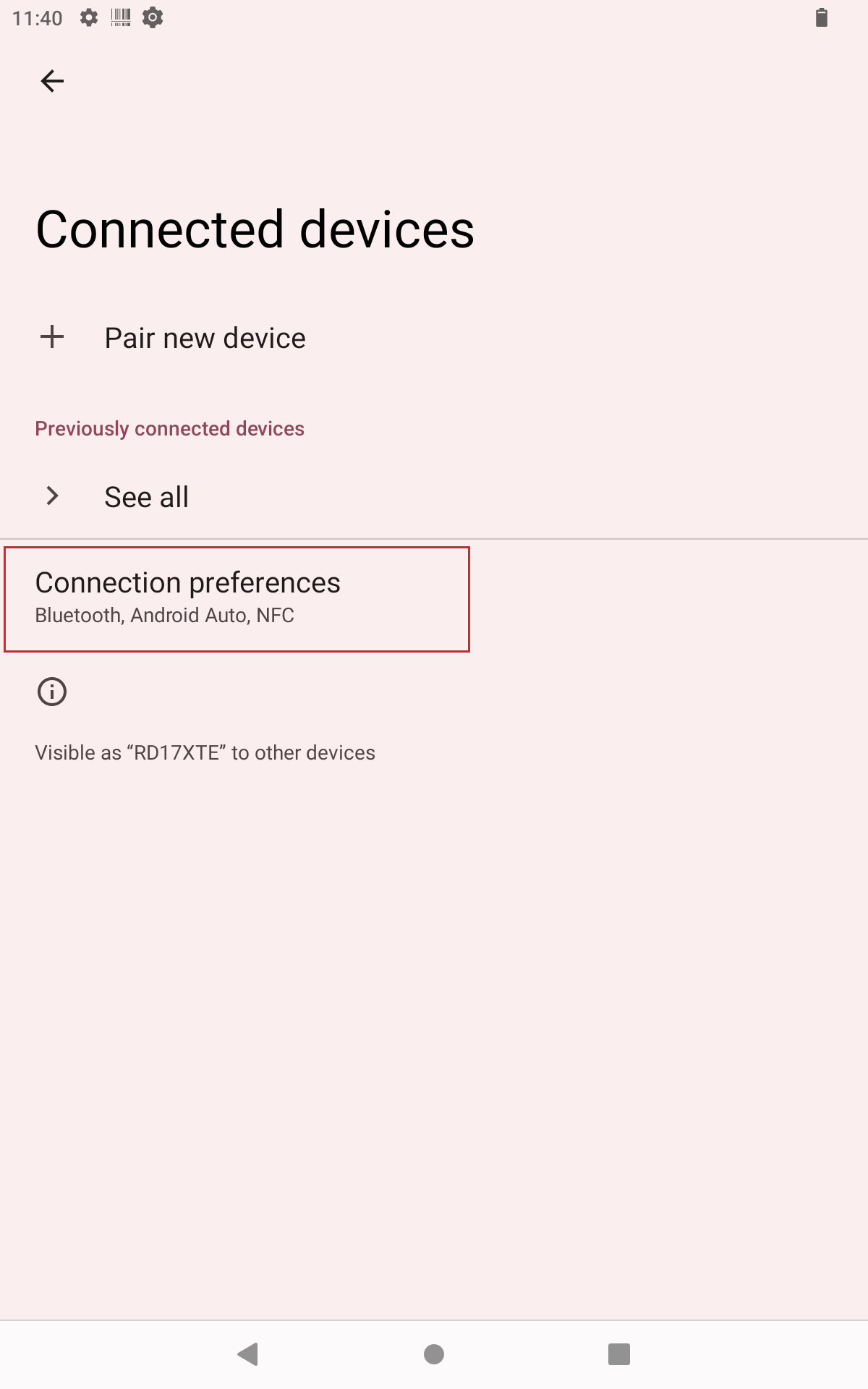Viewport: 868px width, 1389px height.
Task: Tap the back arrow above the page title
Action: click(x=52, y=81)
